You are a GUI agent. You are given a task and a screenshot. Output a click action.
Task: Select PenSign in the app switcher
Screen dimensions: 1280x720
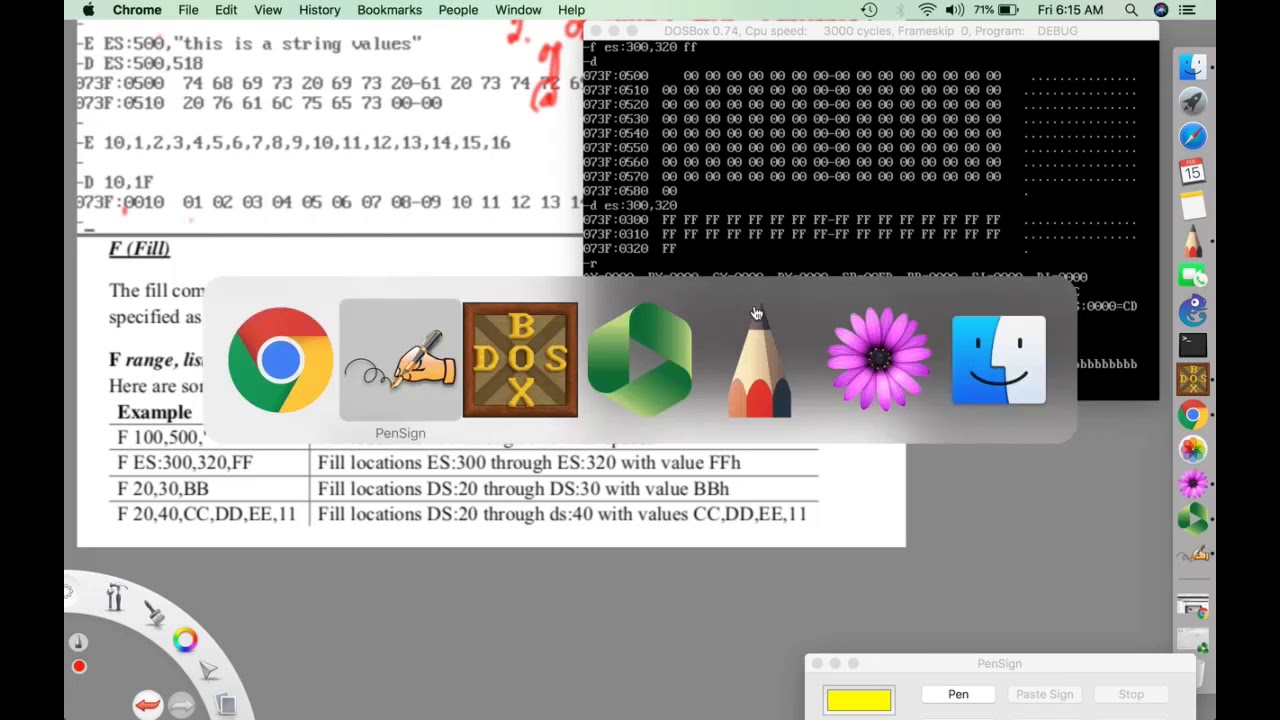coord(400,360)
